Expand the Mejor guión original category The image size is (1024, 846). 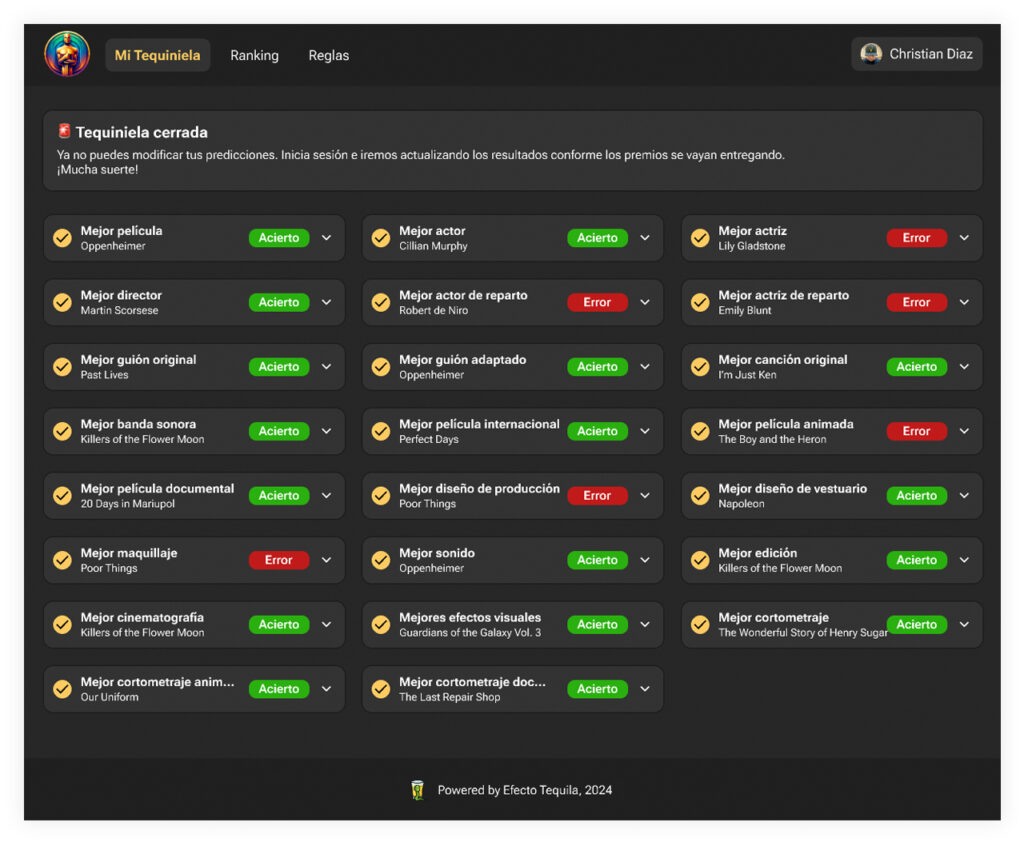pos(326,367)
